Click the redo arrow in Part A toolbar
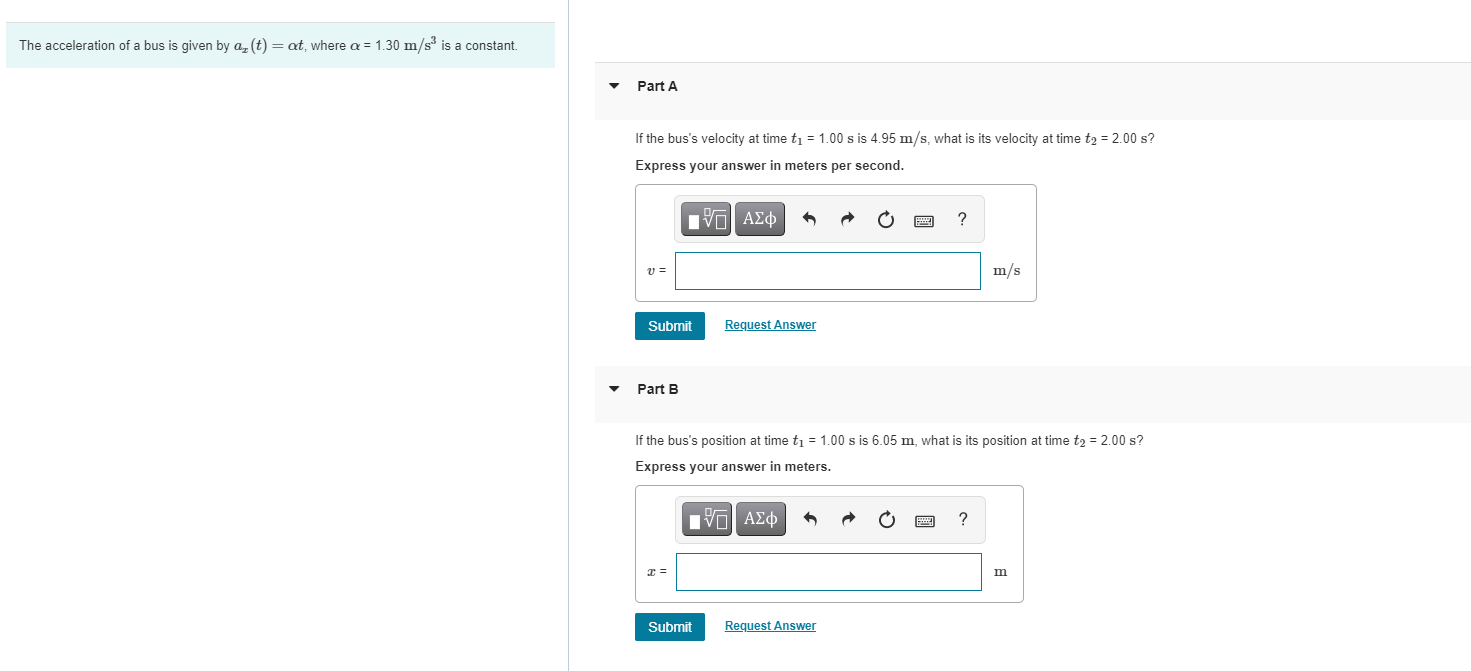 pyautogui.click(x=847, y=218)
